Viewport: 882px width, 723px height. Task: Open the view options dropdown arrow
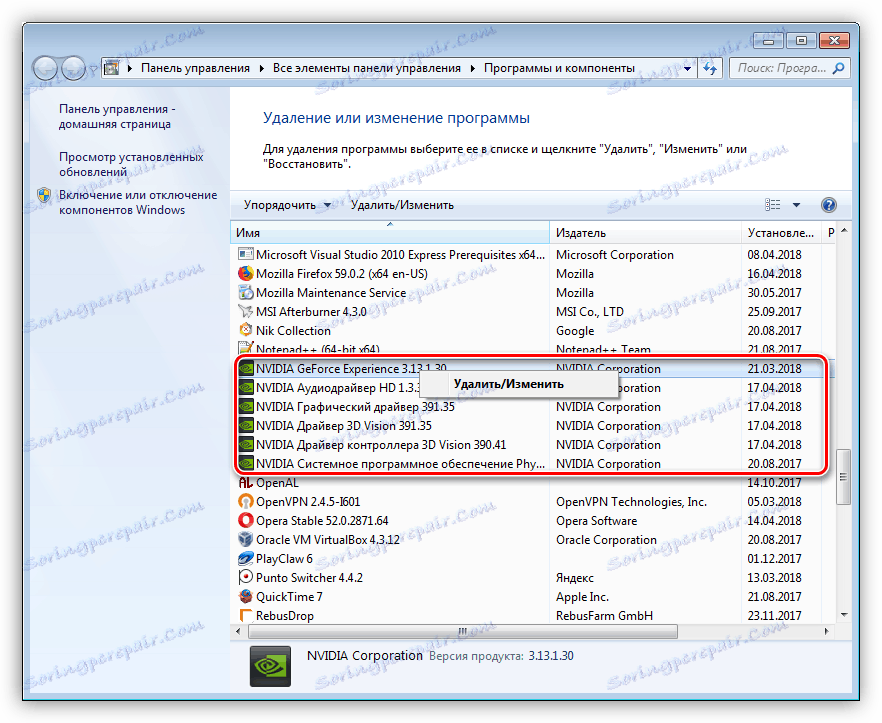[796, 205]
